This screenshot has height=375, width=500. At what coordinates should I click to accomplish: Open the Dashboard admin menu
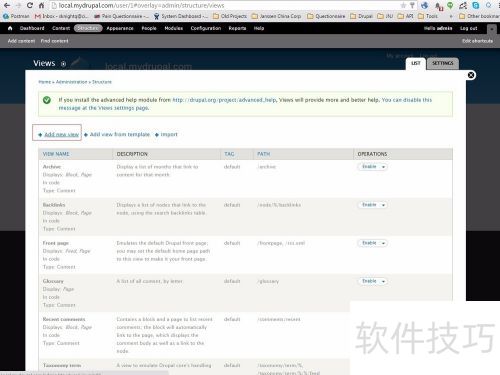32,28
